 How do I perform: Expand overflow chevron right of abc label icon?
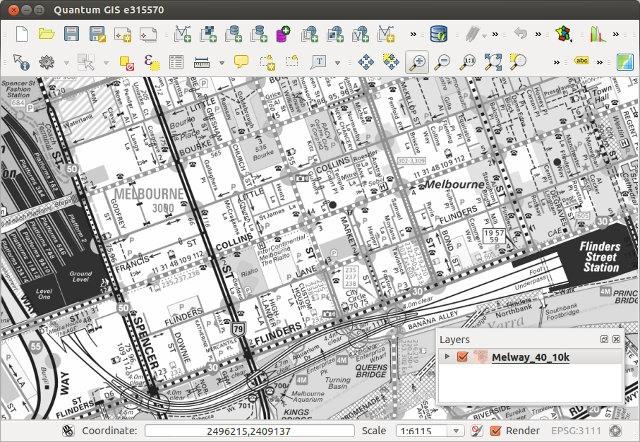click(600, 62)
